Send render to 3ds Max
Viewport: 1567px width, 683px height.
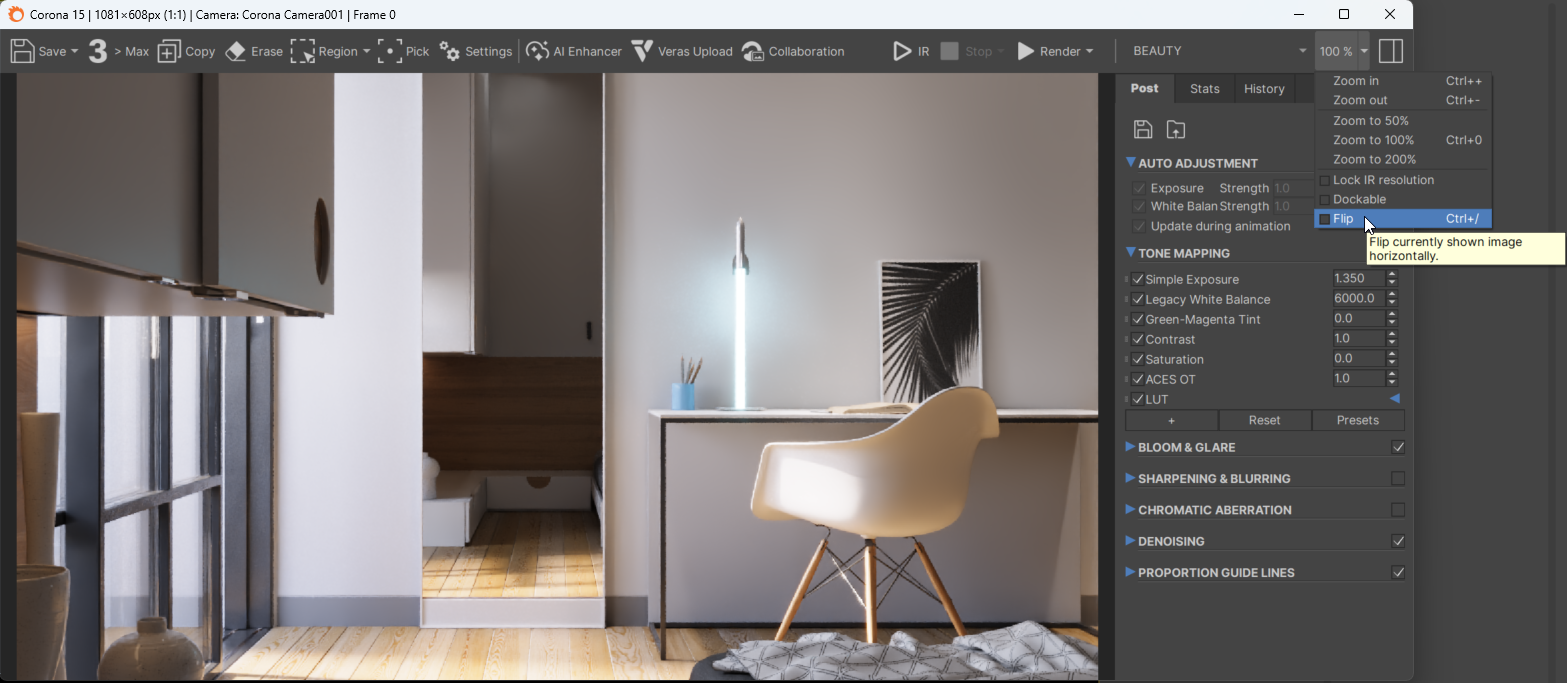(118, 51)
